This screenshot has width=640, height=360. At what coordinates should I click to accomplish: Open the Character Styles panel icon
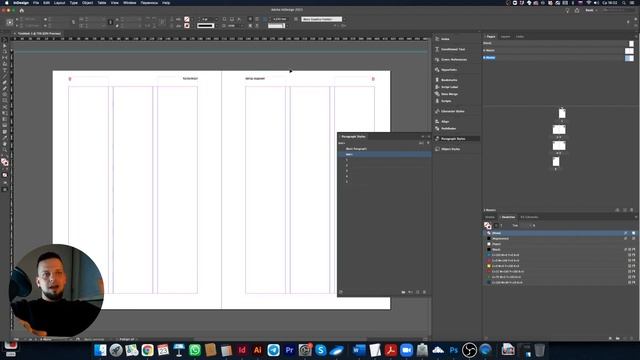pos(437,111)
